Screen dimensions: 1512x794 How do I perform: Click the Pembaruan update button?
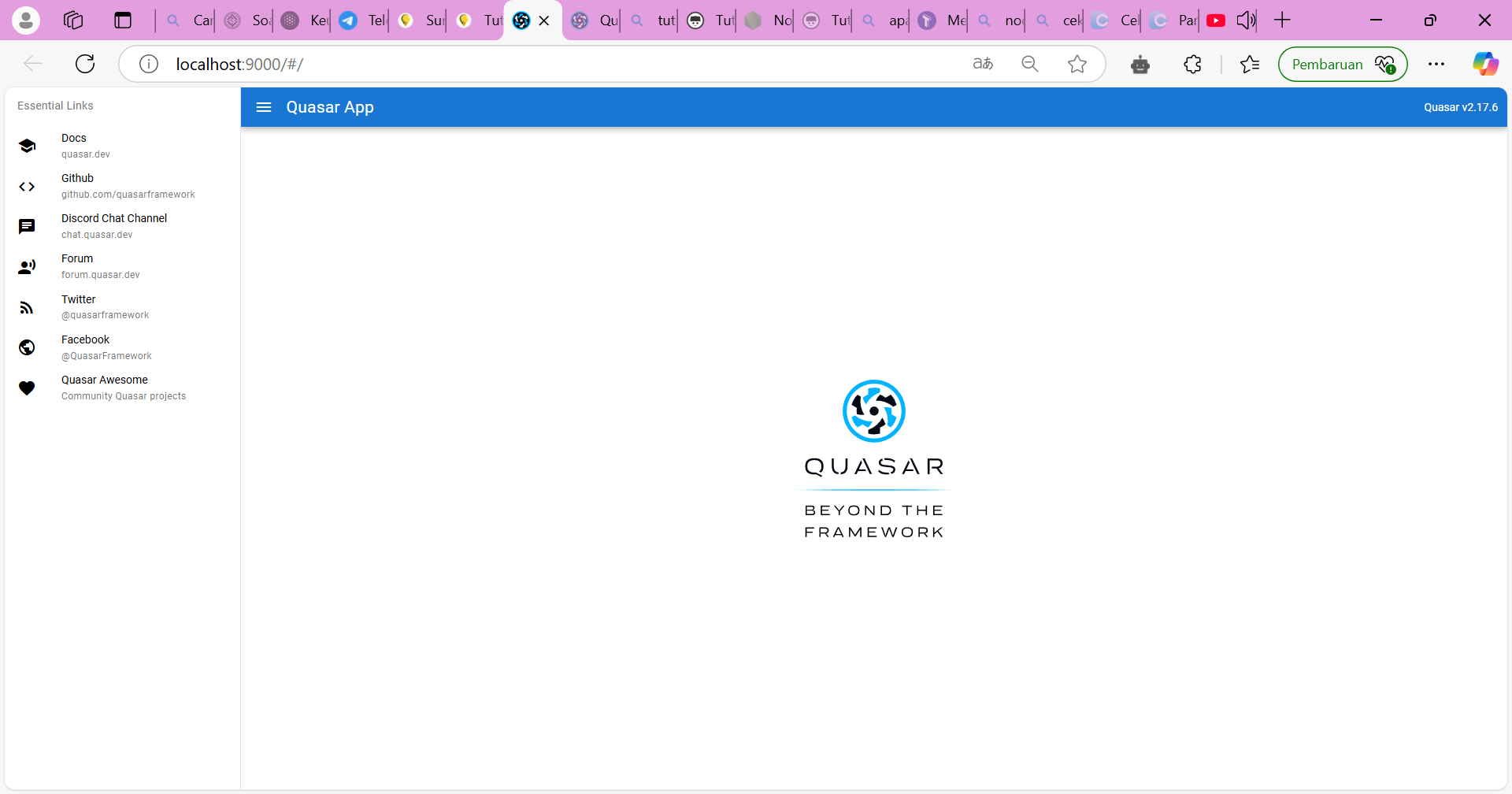click(x=1343, y=64)
